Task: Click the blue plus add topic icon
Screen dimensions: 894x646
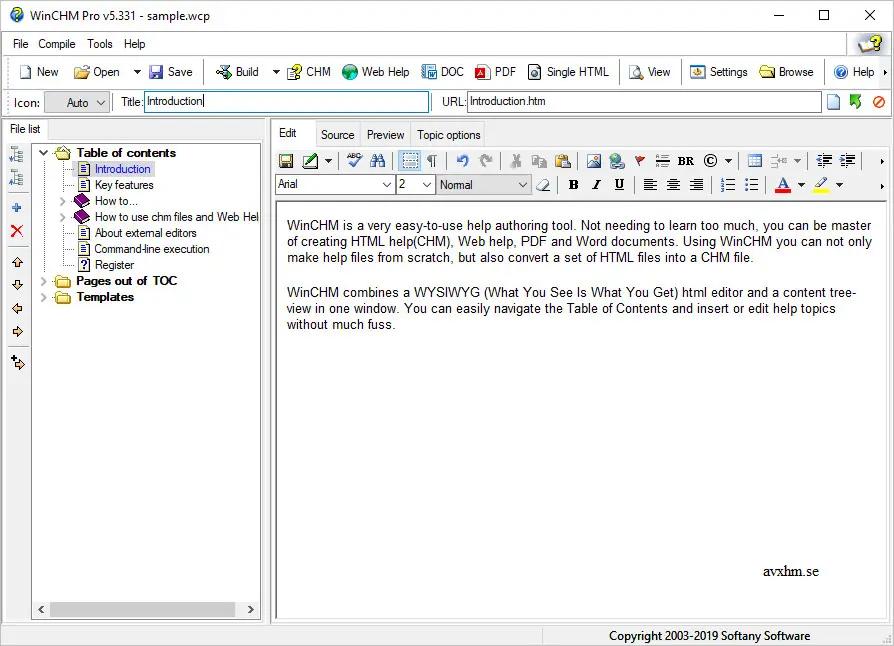Action: (x=17, y=208)
